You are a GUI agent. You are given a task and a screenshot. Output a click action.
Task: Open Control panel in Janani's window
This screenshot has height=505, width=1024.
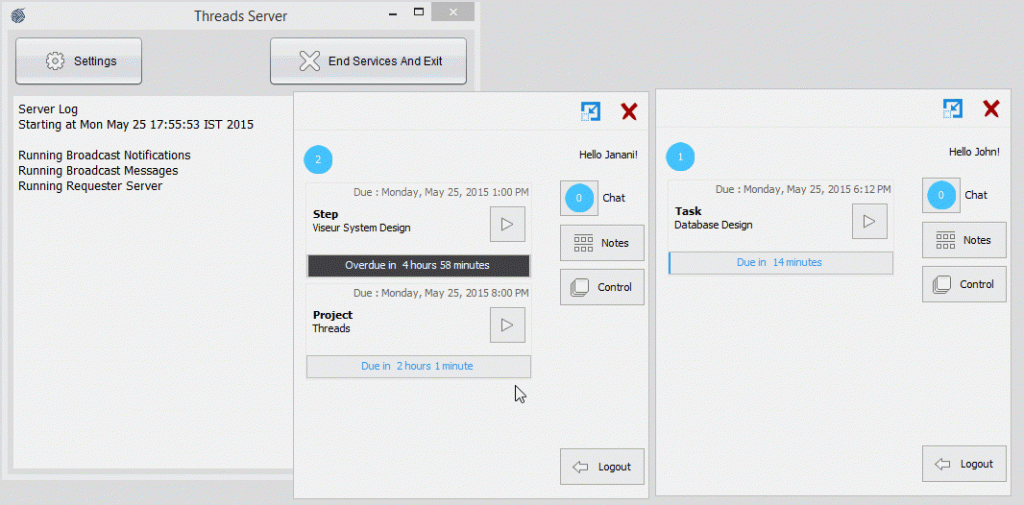602,287
